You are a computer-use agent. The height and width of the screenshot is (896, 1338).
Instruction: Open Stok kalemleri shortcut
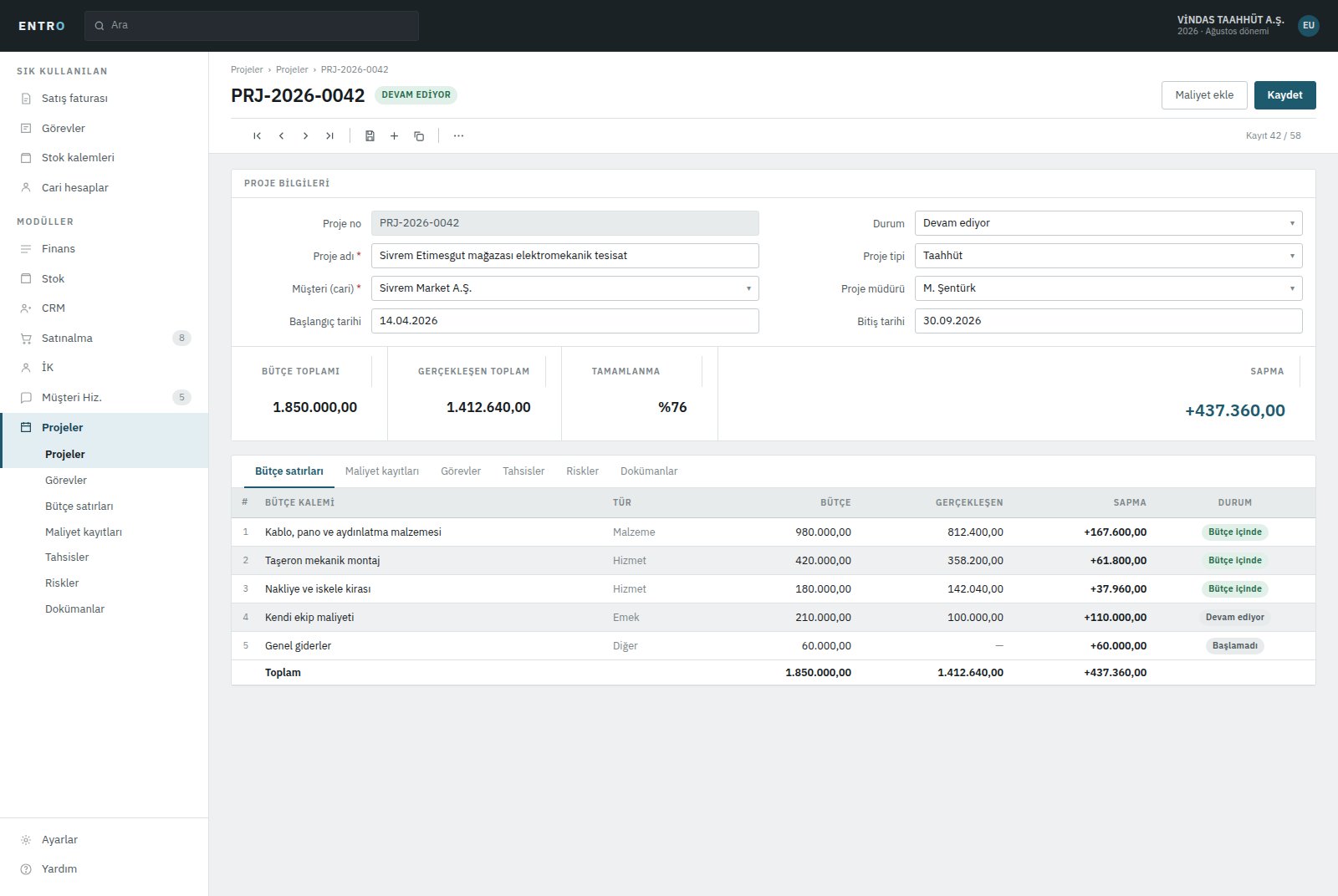(104, 158)
